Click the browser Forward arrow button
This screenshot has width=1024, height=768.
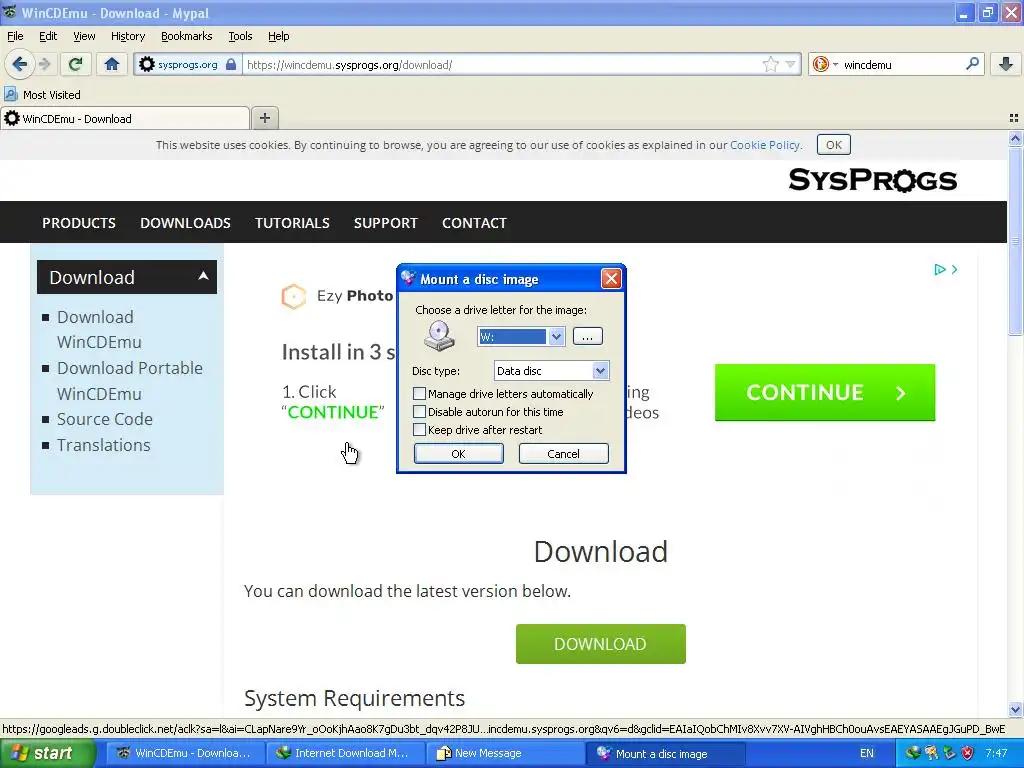[45, 64]
